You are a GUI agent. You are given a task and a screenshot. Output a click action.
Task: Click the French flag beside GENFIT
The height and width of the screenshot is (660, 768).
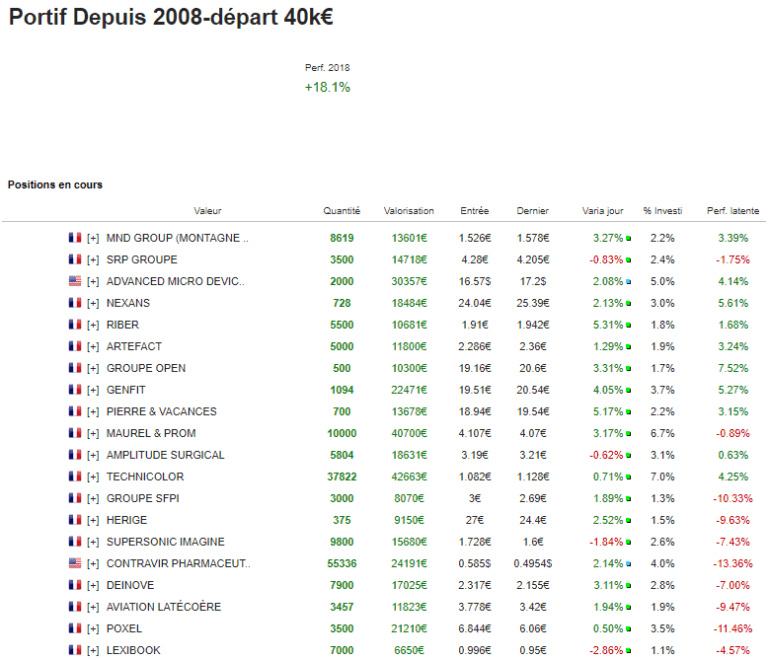74,390
